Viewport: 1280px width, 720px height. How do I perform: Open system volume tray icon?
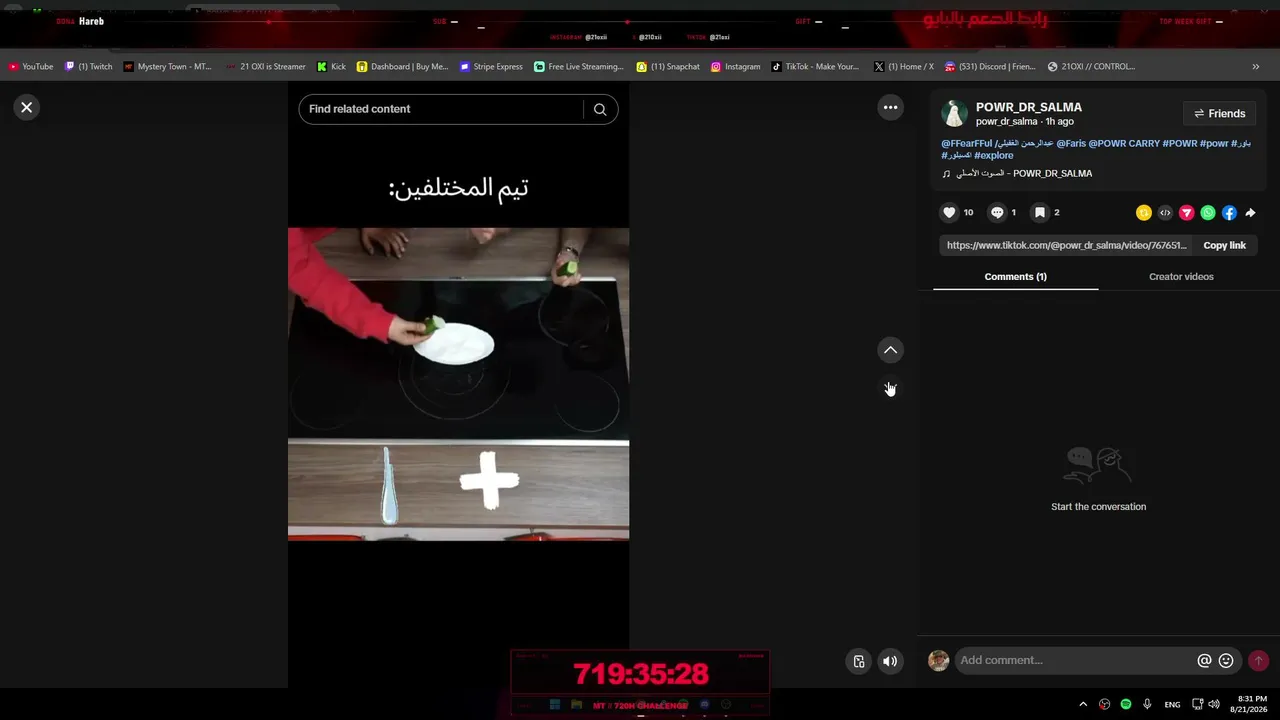pyautogui.click(x=1214, y=704)
